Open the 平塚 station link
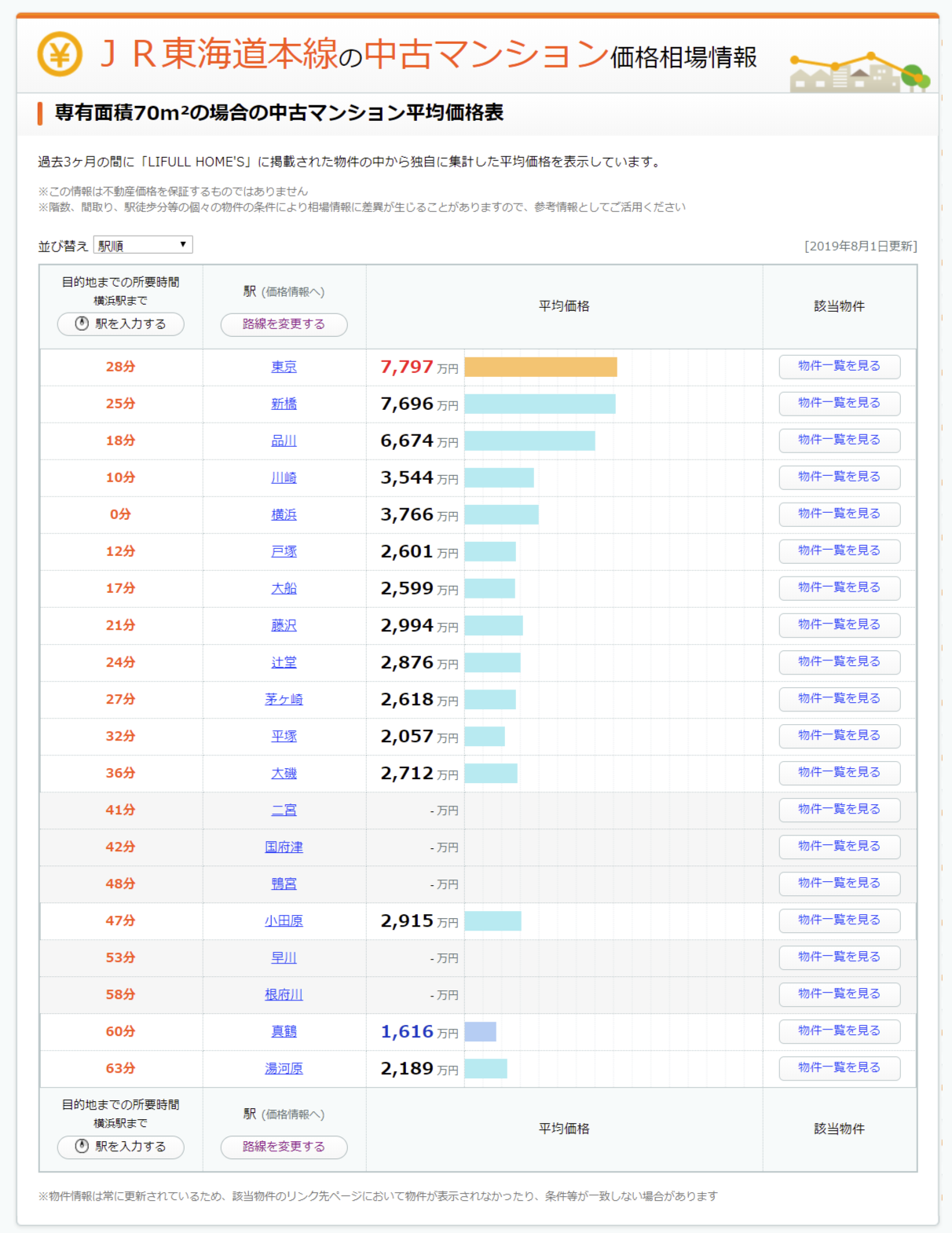 284,736
